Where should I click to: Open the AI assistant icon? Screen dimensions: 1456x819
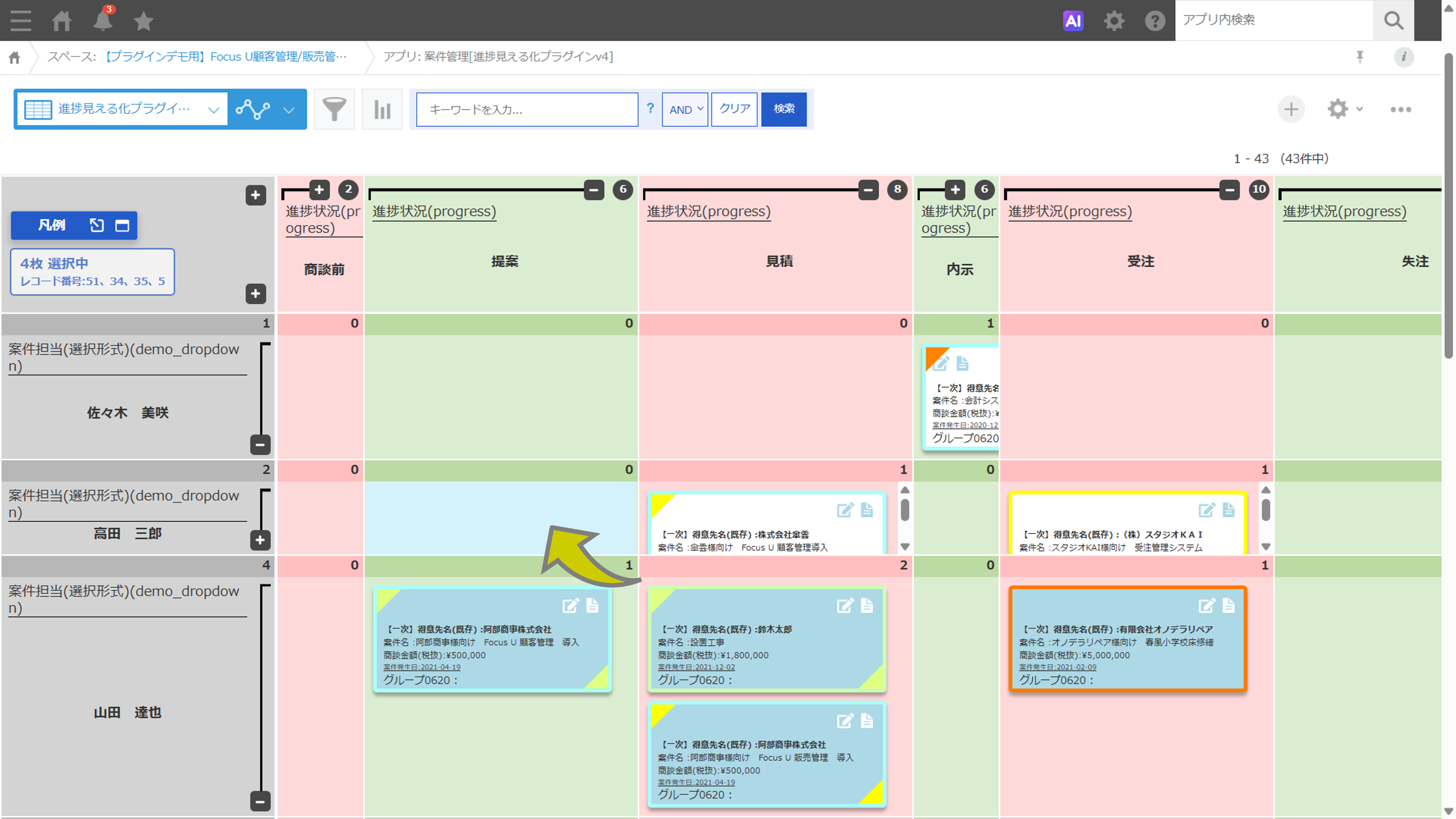point(1073,21)
